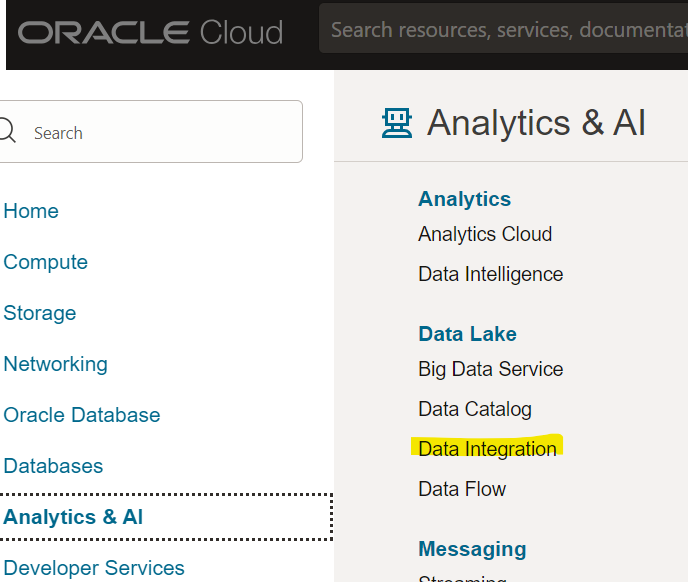
Task: Open the Storage menu category
Action: coord(40,313)
